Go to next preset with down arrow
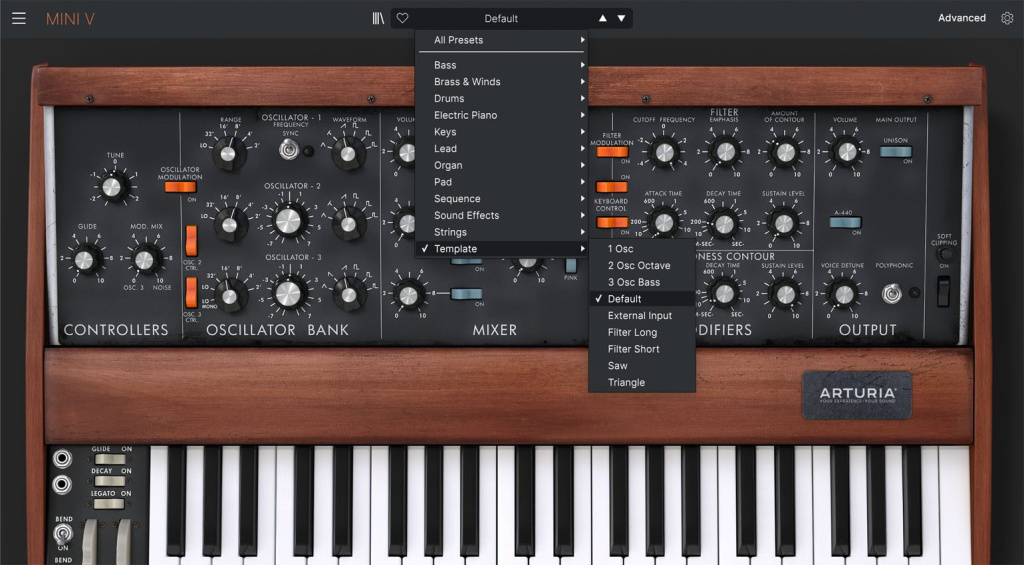 [622, 18]
